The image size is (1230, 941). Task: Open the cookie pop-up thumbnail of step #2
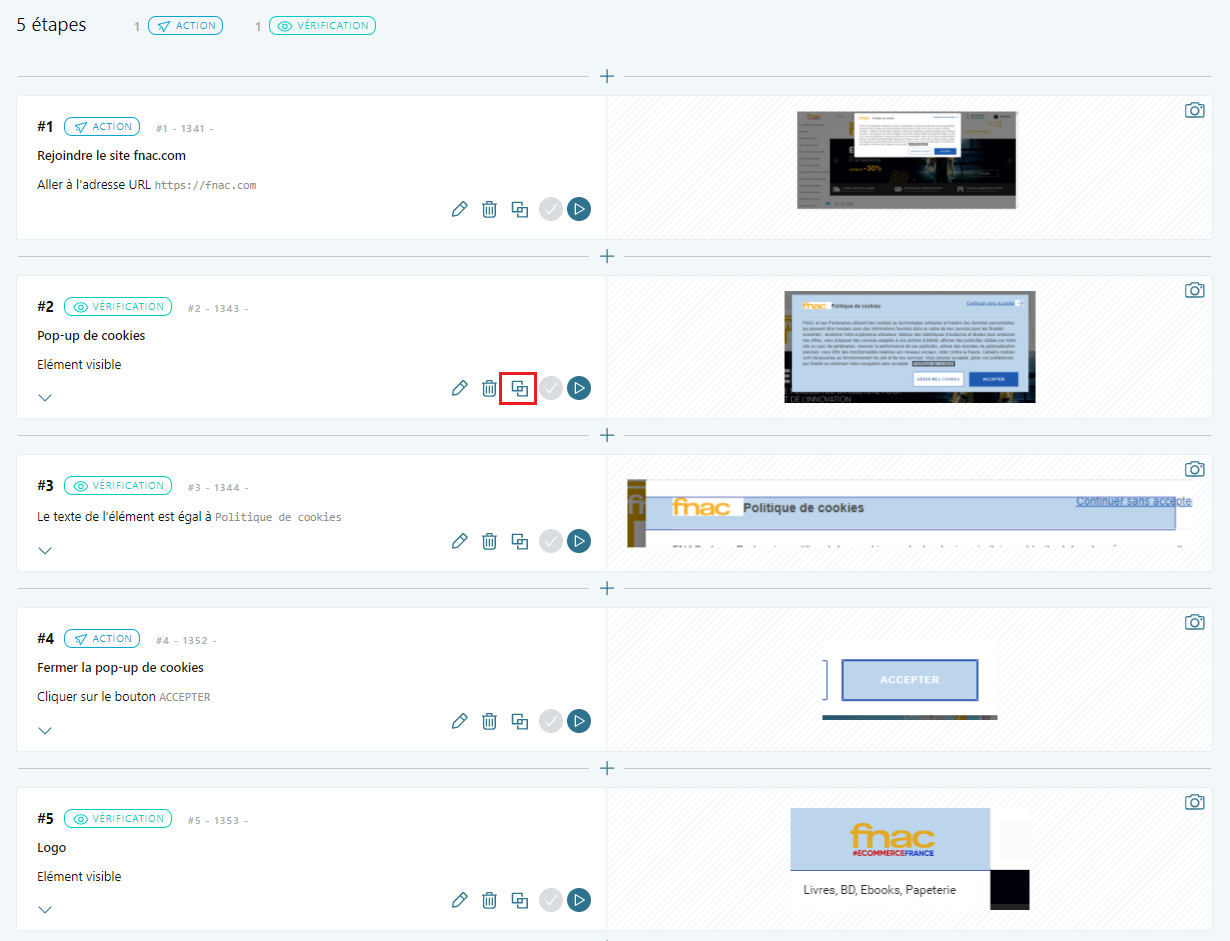tap(909, 347)
